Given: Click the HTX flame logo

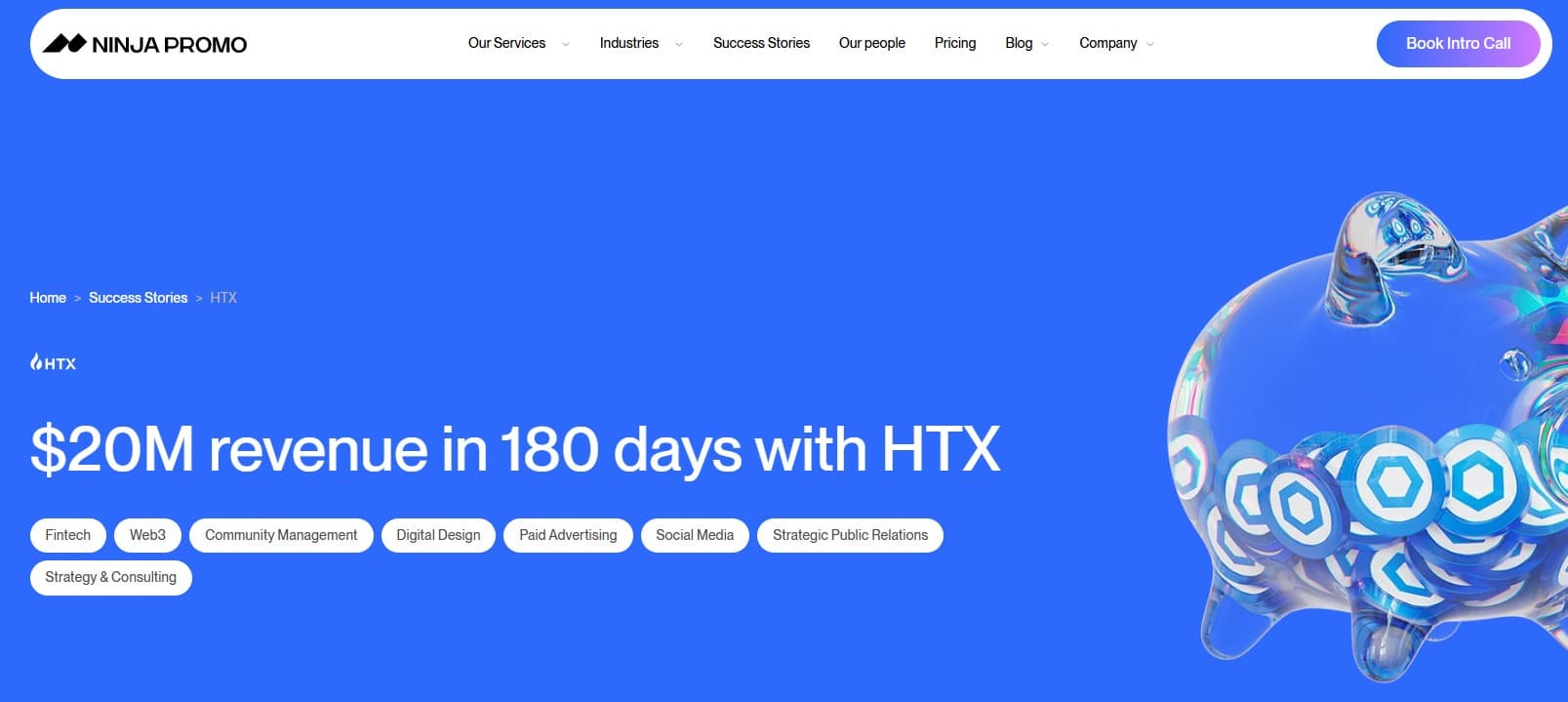Looking at the screenshot, I should coord(53,362).
